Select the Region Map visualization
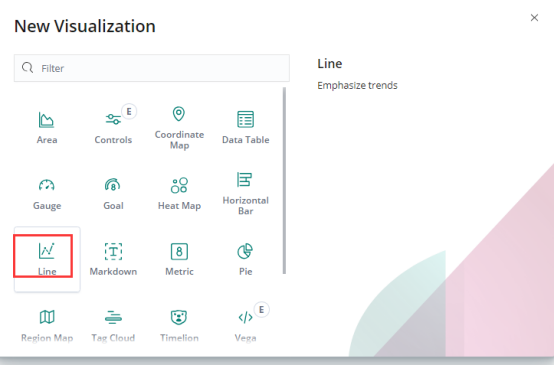Viewport: 554px width, 366px height. [x=47, y=325]
